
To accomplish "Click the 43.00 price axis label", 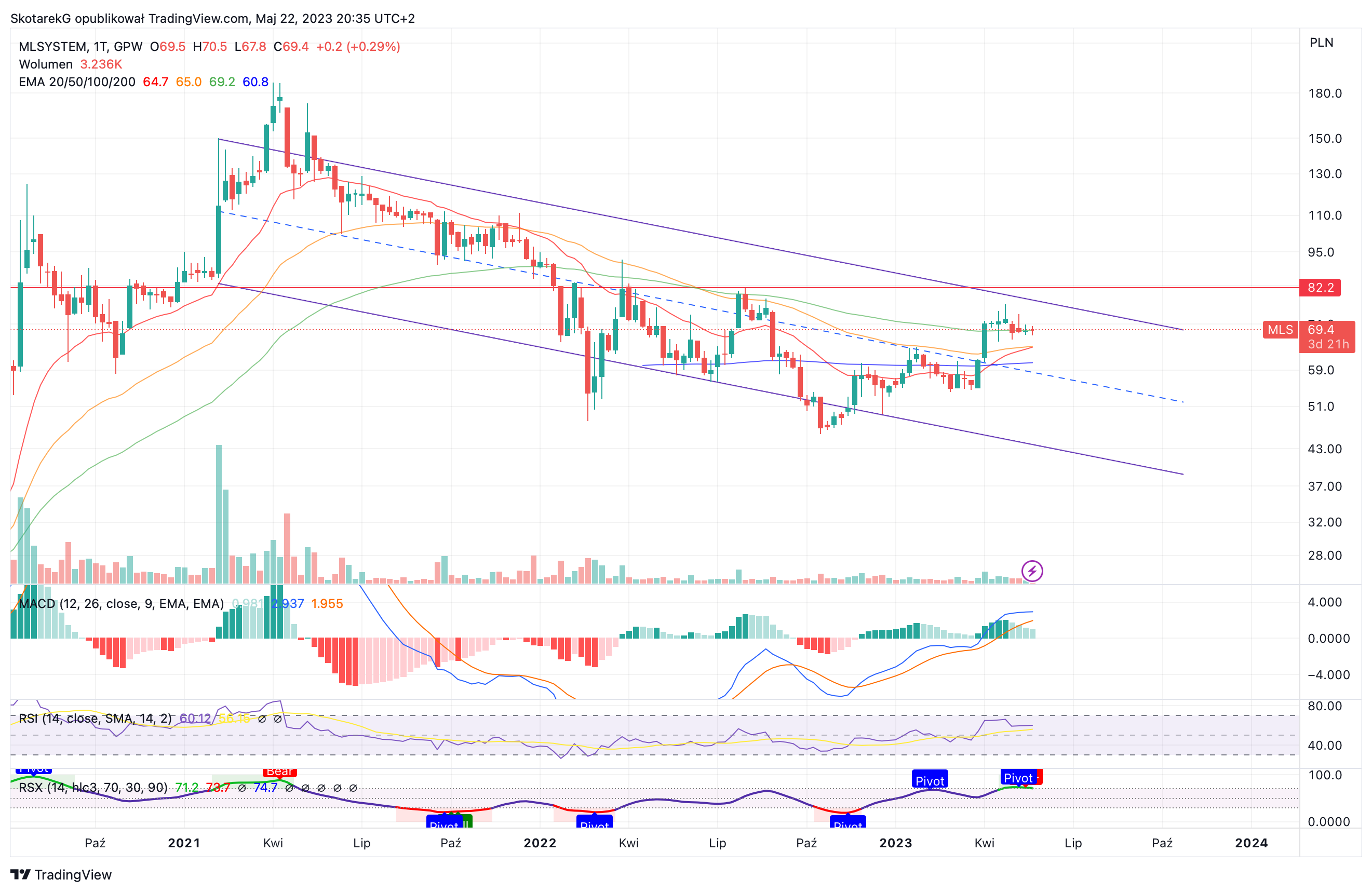I will pyautogui.click(x=1325, y=449).
